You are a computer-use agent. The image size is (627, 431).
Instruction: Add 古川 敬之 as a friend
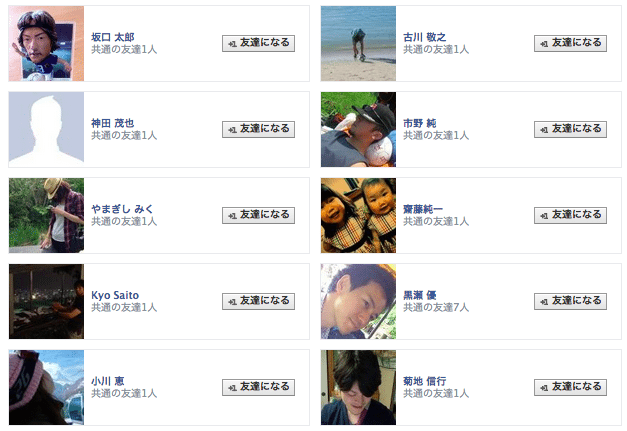pos(570,43)
